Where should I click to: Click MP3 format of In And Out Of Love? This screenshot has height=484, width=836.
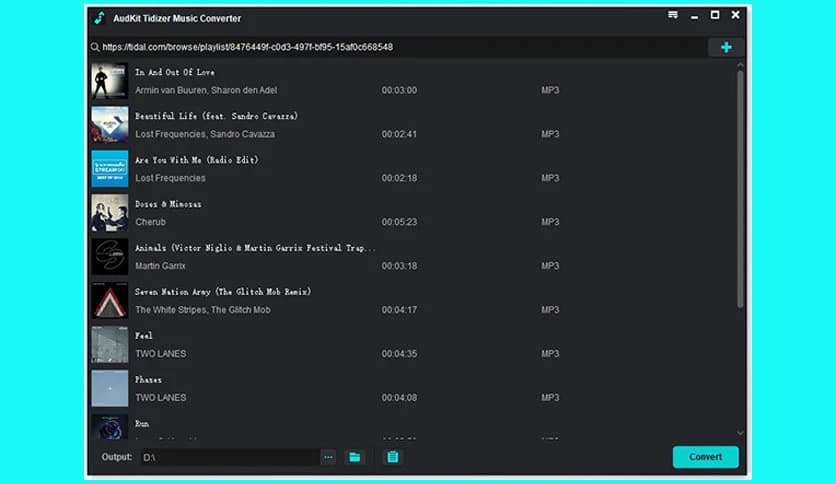point(550,90)
